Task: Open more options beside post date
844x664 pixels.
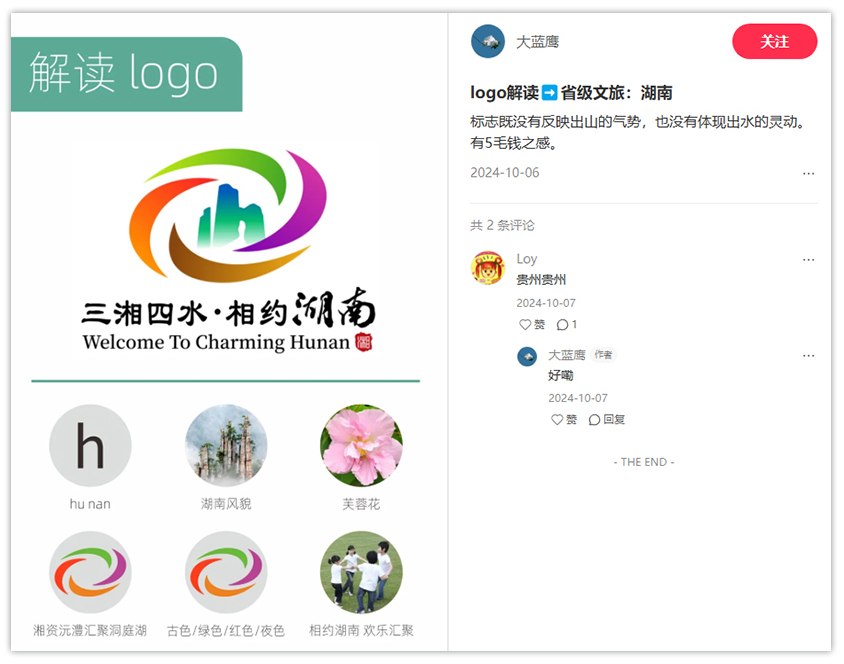Action: tap(808, 173)
